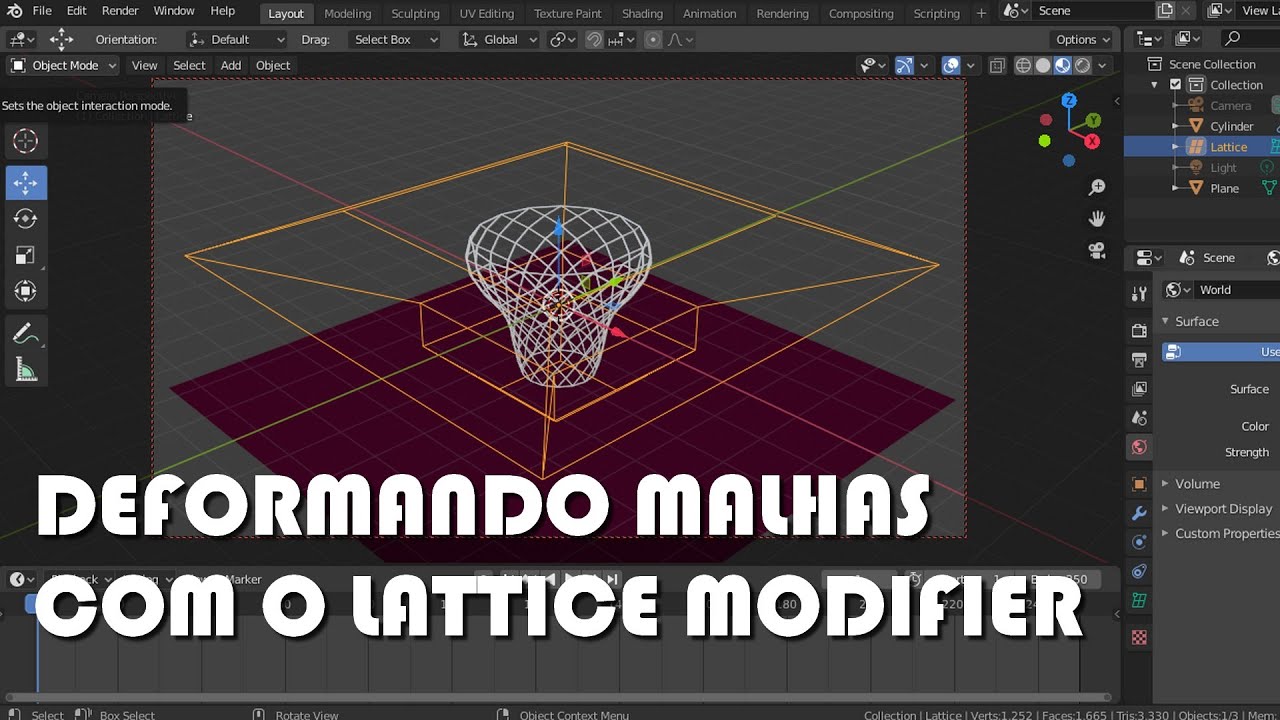Viewport: 1280px width, 720px height.
Task: Toggle camera view with camera icon
Action: coord(1097,250)
